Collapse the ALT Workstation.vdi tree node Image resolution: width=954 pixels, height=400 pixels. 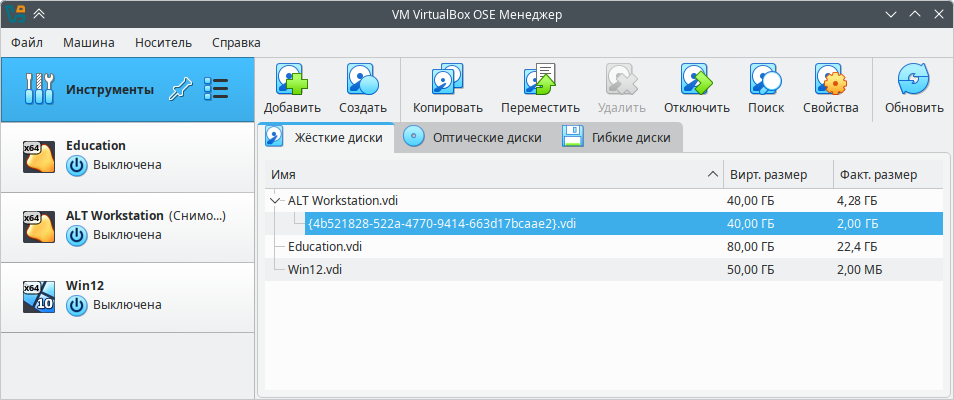pos(276,200)
